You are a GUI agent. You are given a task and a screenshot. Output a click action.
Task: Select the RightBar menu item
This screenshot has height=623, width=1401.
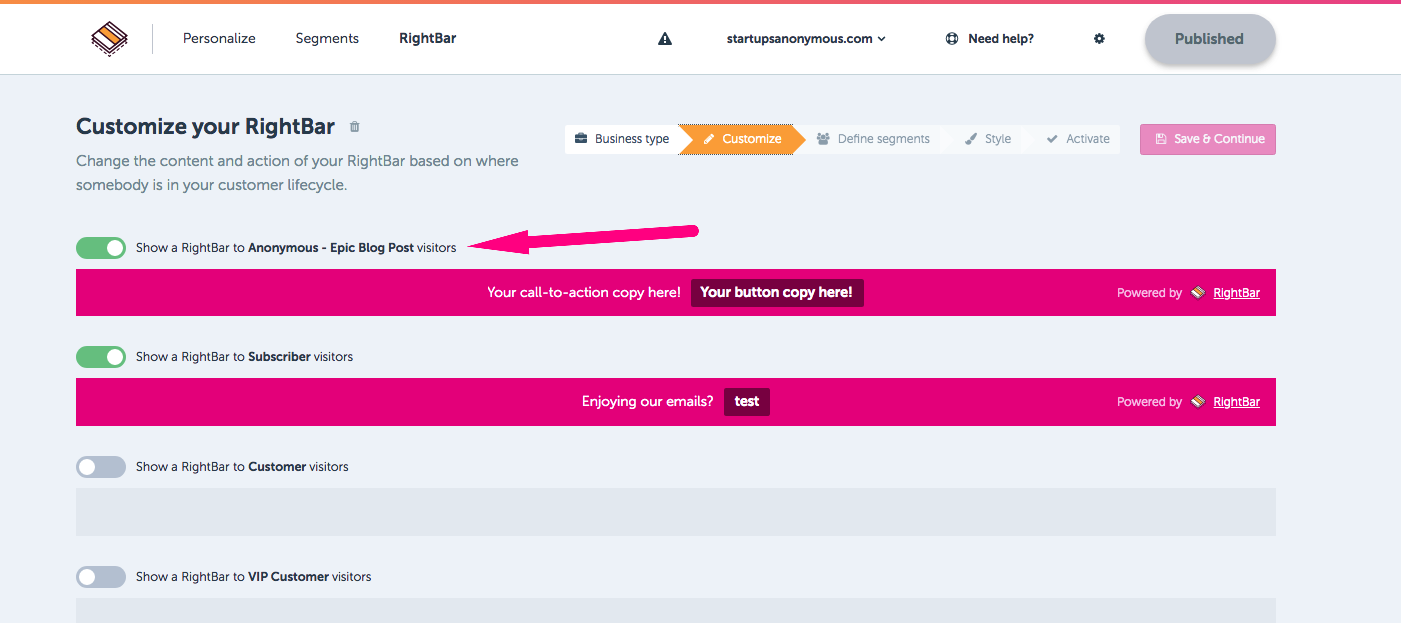pos(427,39)
